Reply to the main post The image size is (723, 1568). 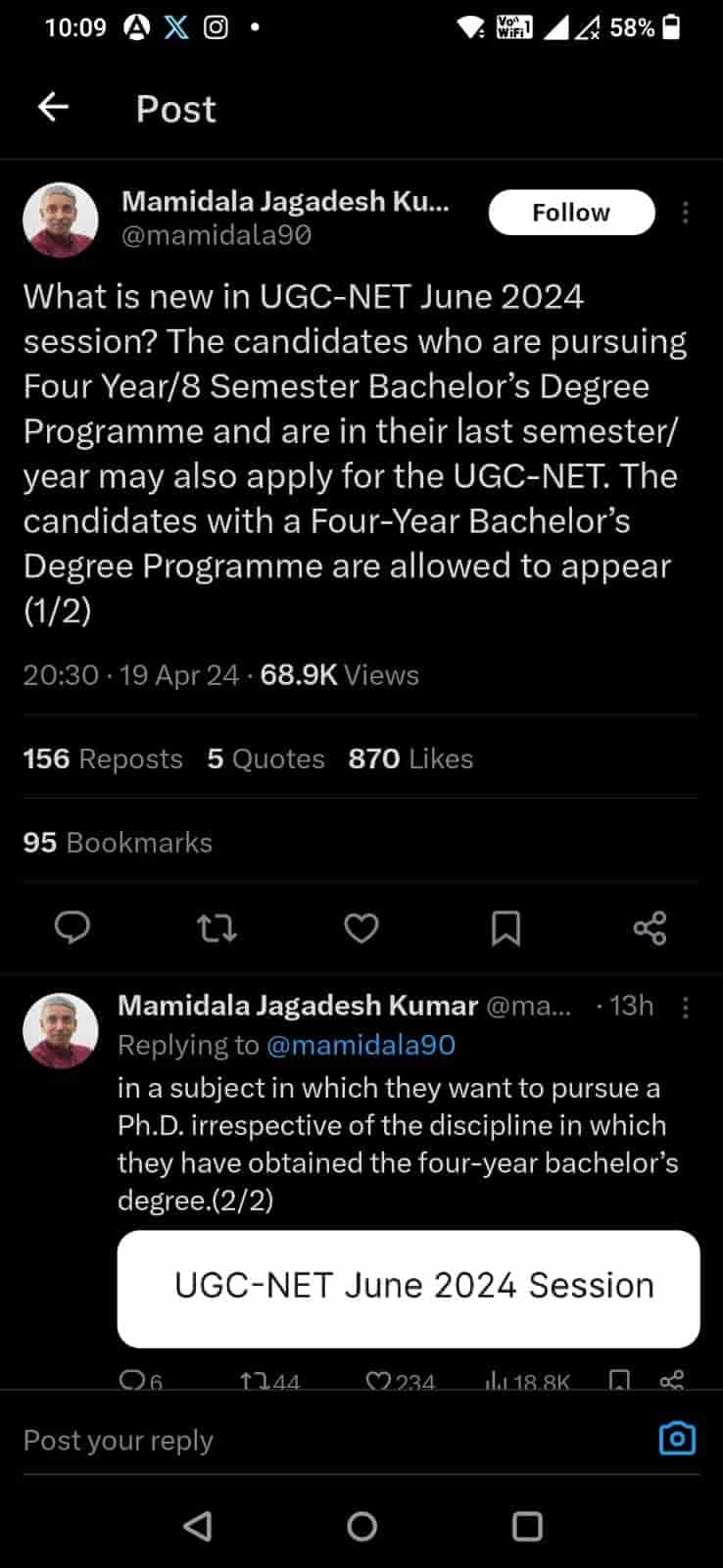72,927
